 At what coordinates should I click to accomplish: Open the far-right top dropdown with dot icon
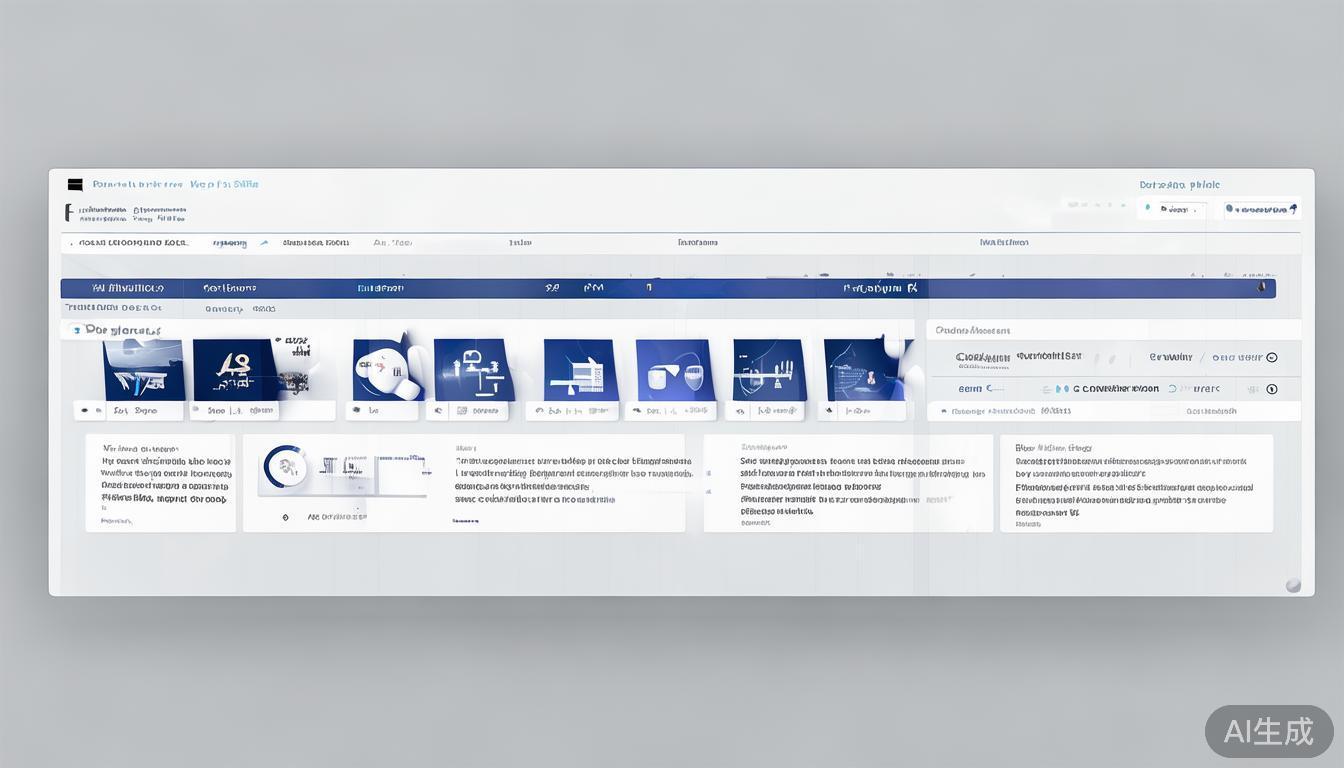coord(1262,209)
